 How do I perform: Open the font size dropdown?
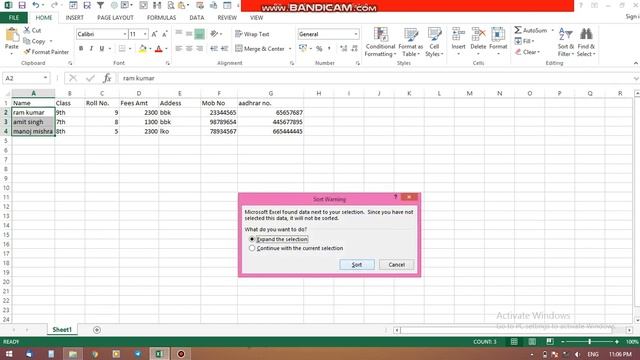(x=145, y=34)
